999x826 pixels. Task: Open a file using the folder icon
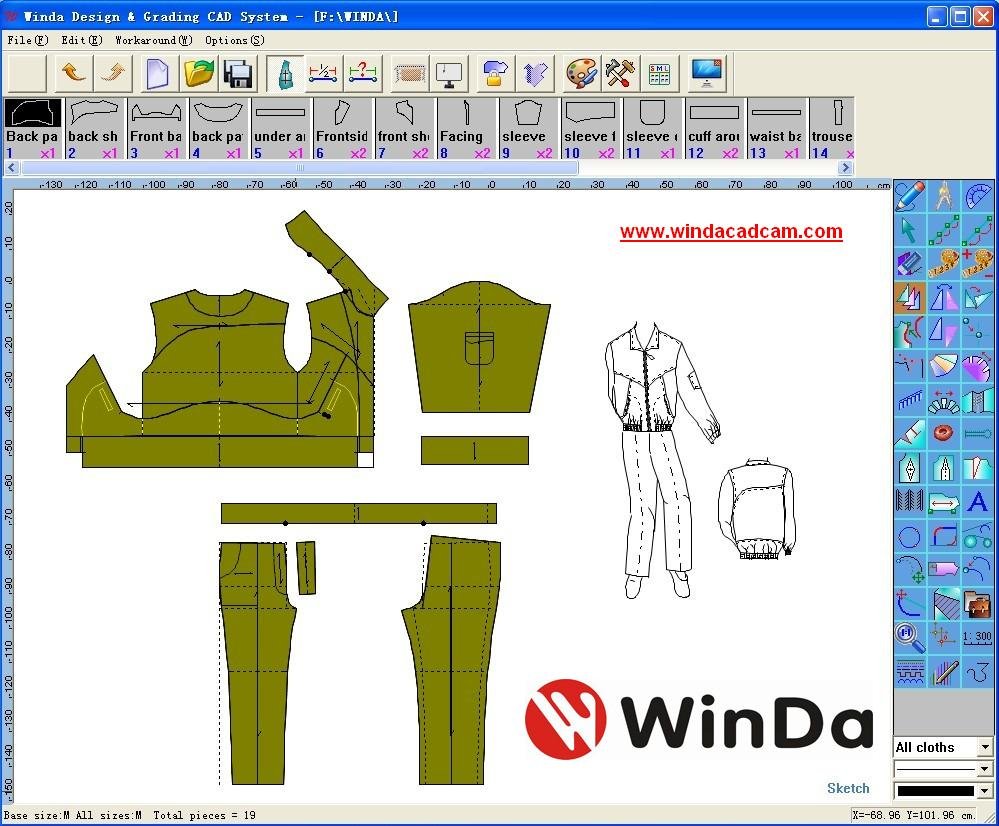196,72
